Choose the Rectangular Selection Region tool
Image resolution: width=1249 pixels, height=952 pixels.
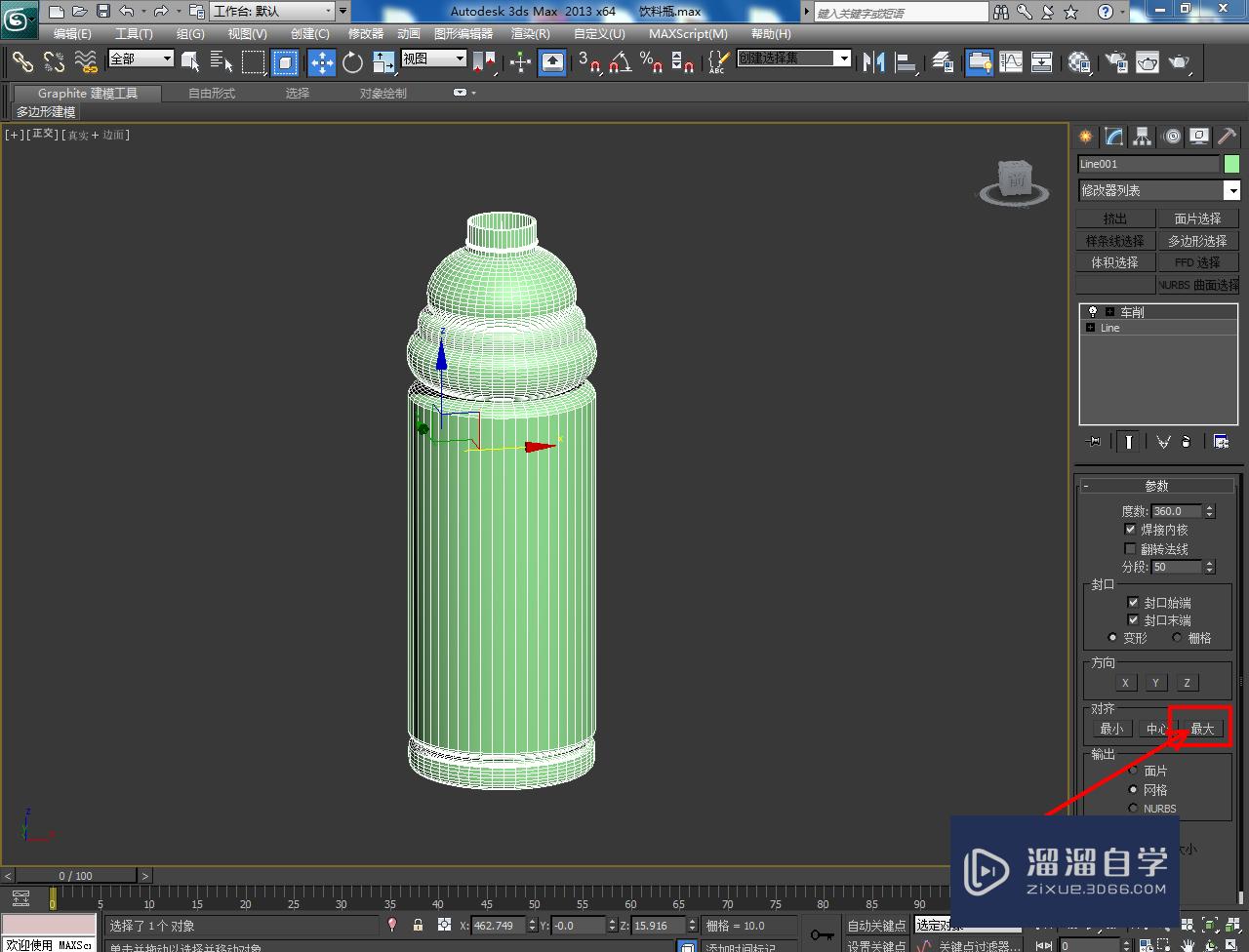pyautogui.click(x=254, y=62)
